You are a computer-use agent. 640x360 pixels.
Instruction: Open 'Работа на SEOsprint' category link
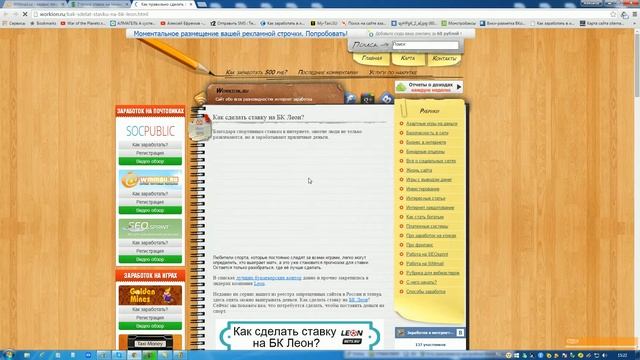pyautogui.click(x=427, y=254)
